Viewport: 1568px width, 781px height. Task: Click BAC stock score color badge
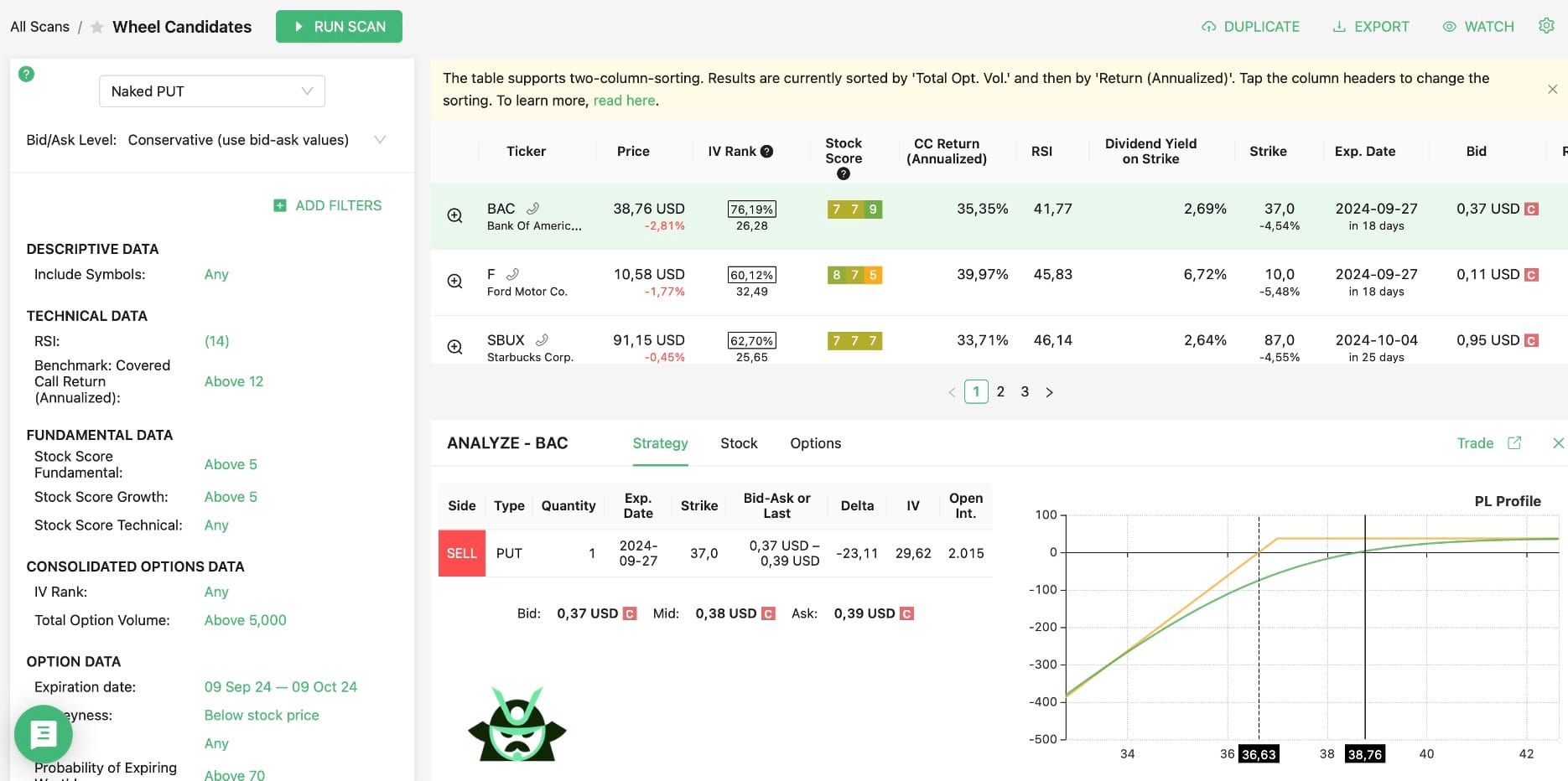(x=854, y=209)
